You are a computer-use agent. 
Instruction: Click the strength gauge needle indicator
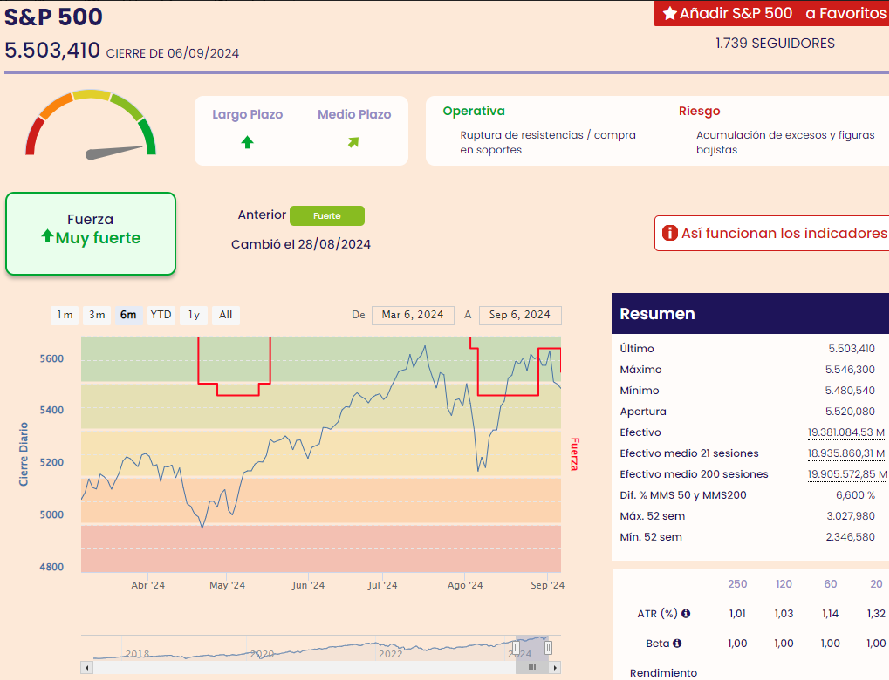point(114,152)
